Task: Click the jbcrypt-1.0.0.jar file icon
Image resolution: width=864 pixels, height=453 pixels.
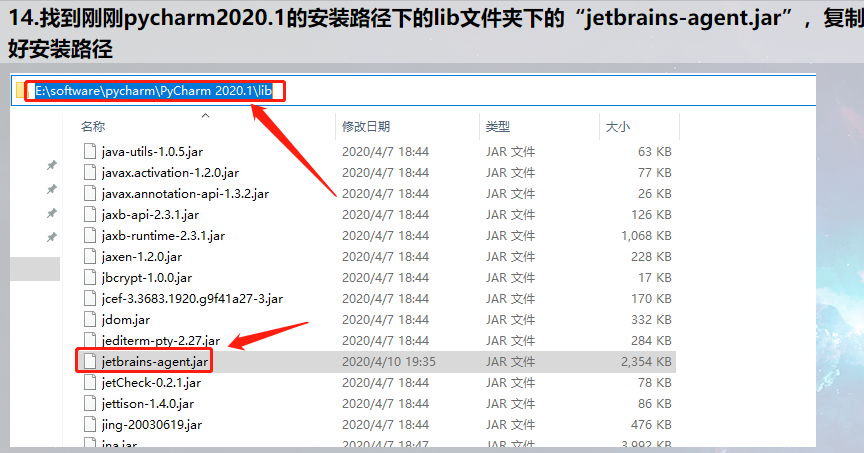Action: [x=90, y=277]
